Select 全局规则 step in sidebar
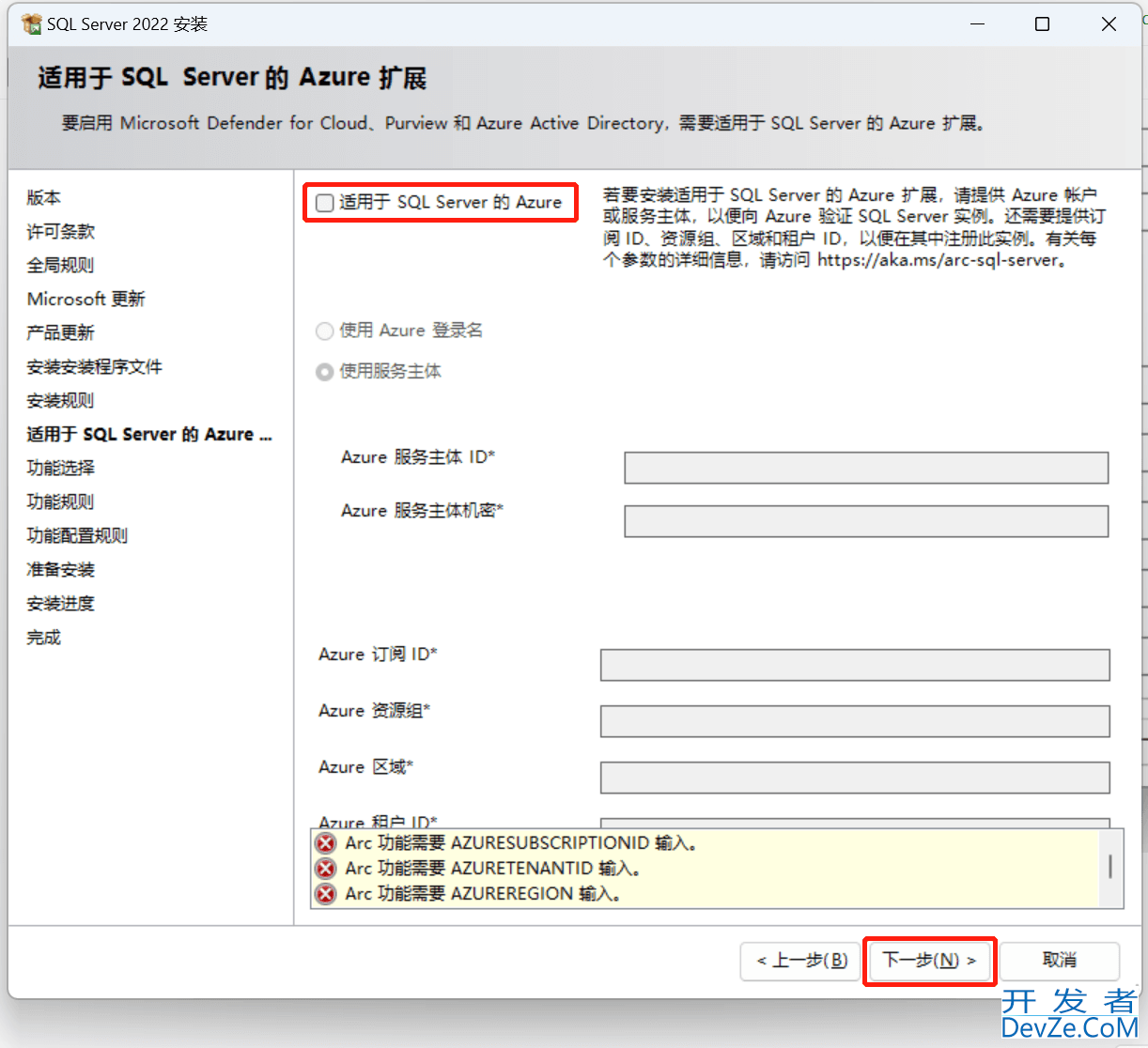 [x=61, y=265]
